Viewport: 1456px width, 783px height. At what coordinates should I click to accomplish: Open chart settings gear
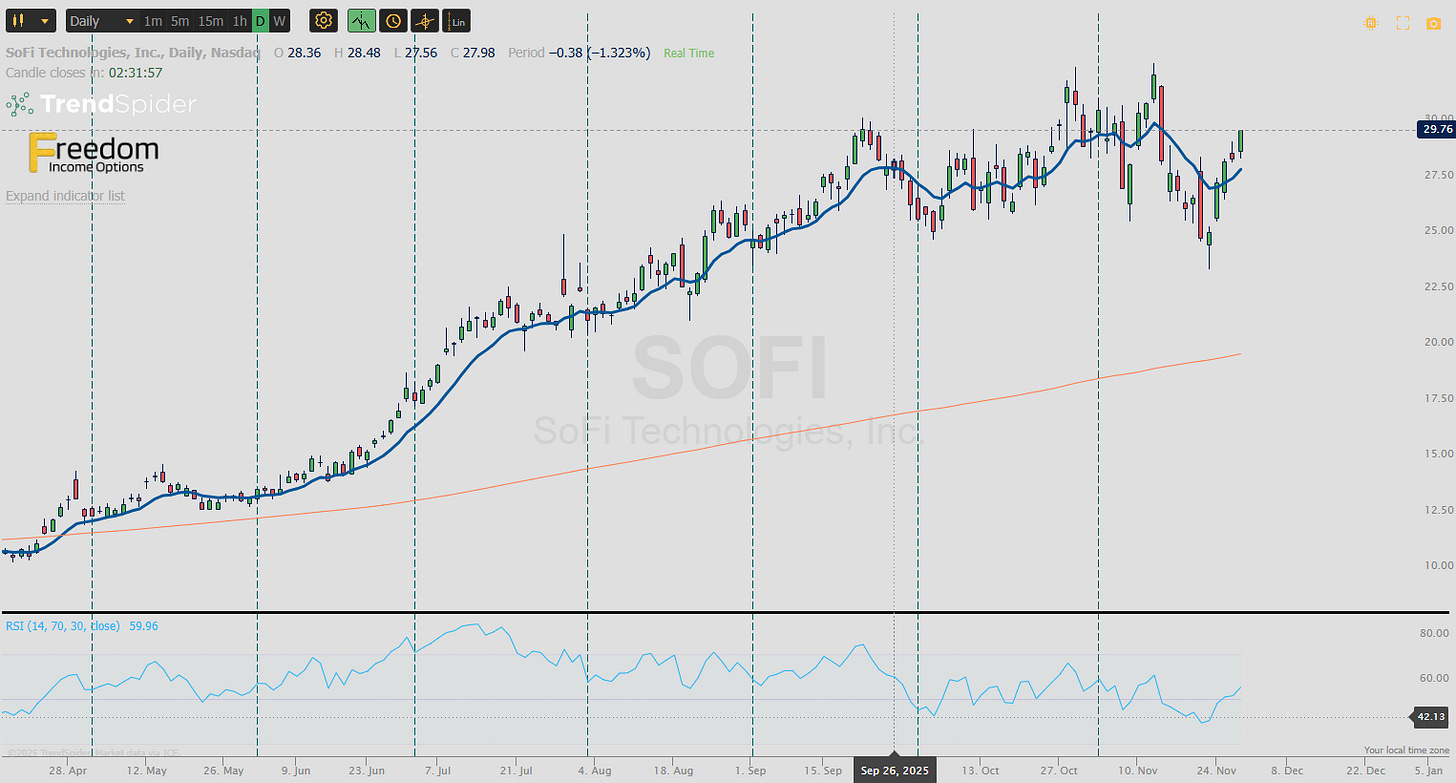click(323, 21)
